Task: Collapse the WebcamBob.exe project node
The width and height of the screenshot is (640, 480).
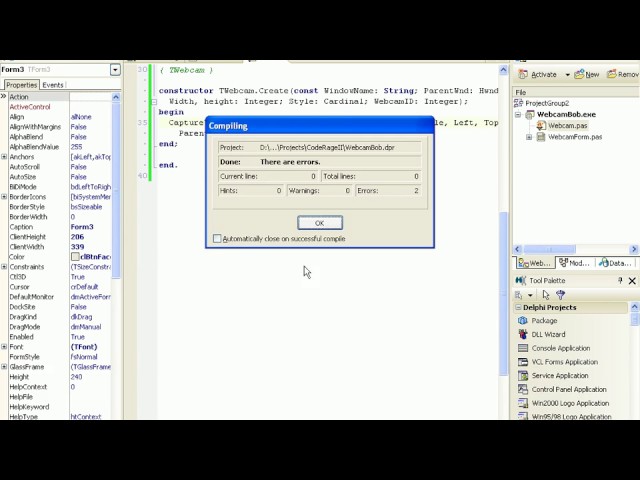Action: click(518, 115)
